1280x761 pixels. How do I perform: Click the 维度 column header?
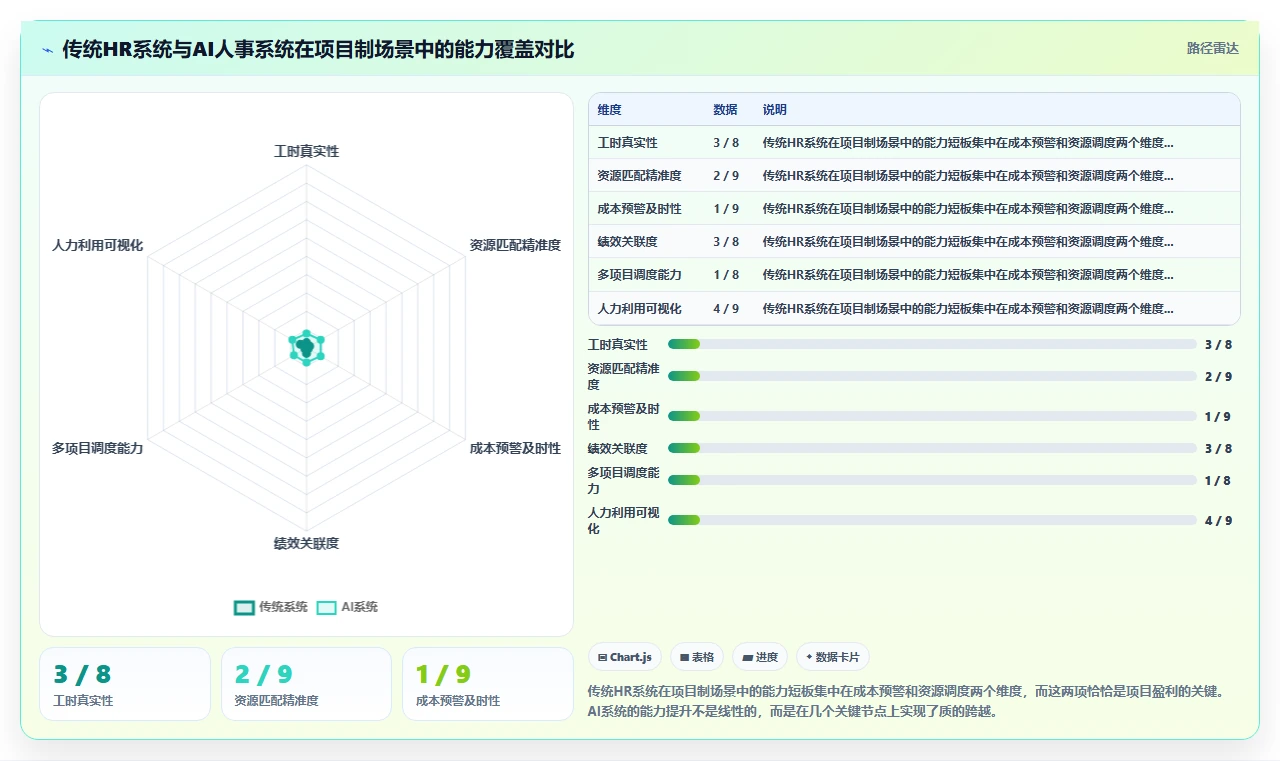pos(610,110)
